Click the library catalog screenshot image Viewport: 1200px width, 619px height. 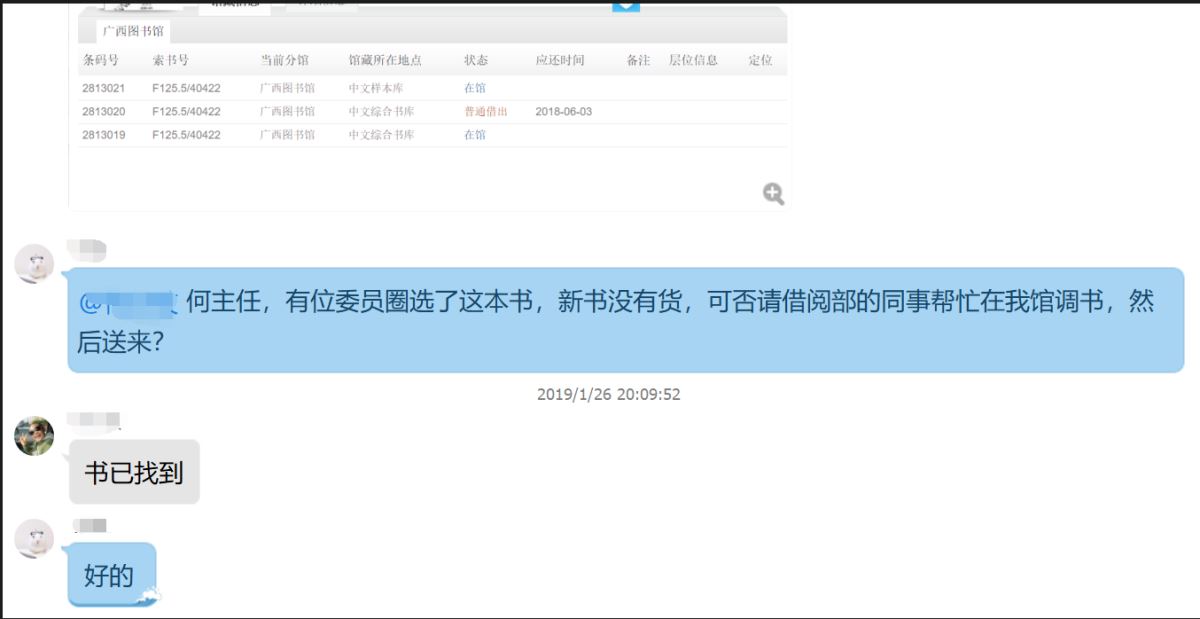coord(428,105)
